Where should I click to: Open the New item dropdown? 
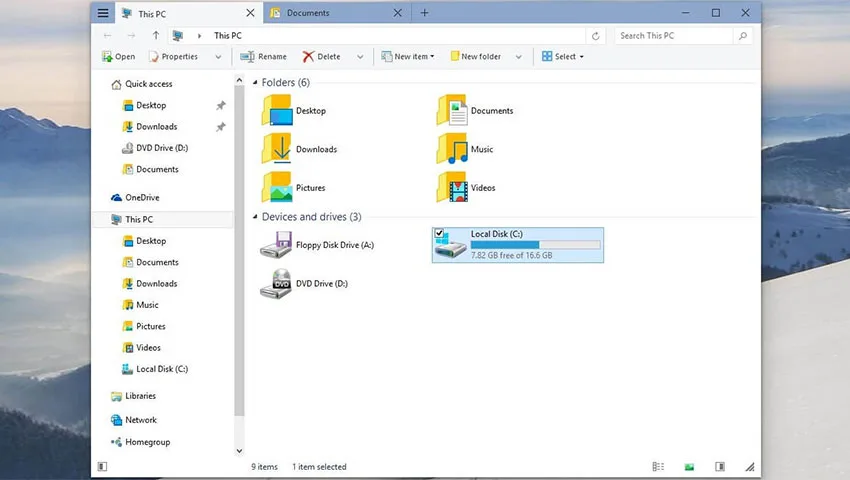[x=408, y=56]
